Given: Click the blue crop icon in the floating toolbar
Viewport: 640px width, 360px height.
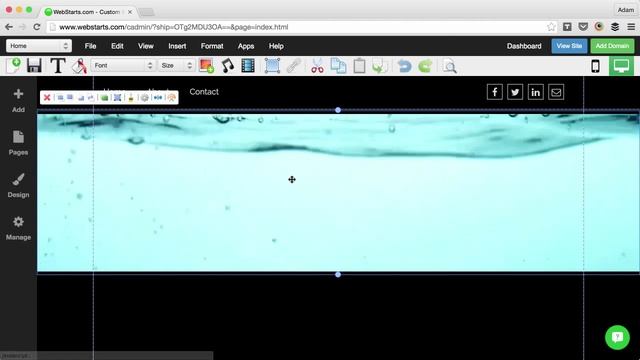Looking at the screenshot, I should [x=118, y=98].
